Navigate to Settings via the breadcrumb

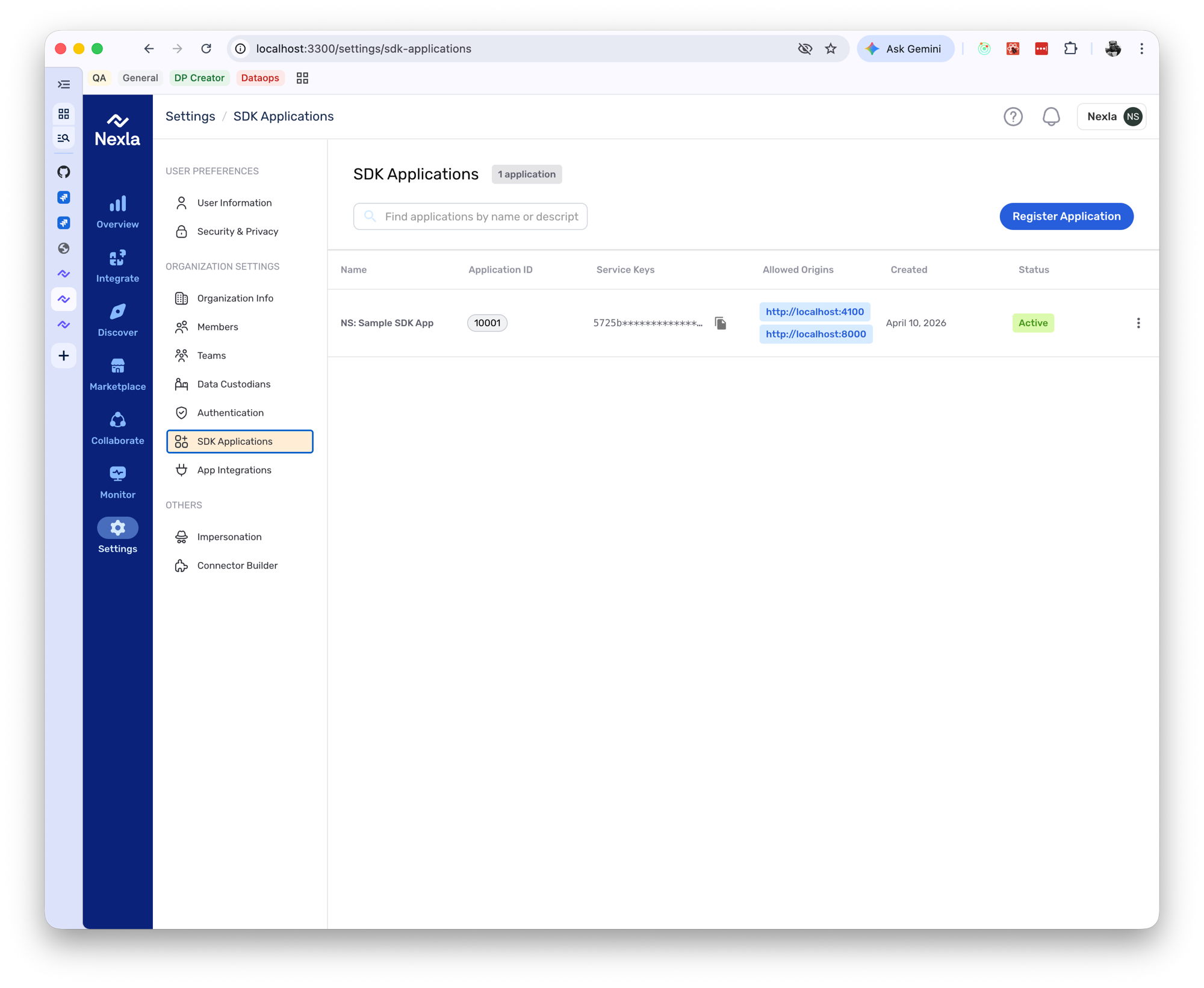190,116
